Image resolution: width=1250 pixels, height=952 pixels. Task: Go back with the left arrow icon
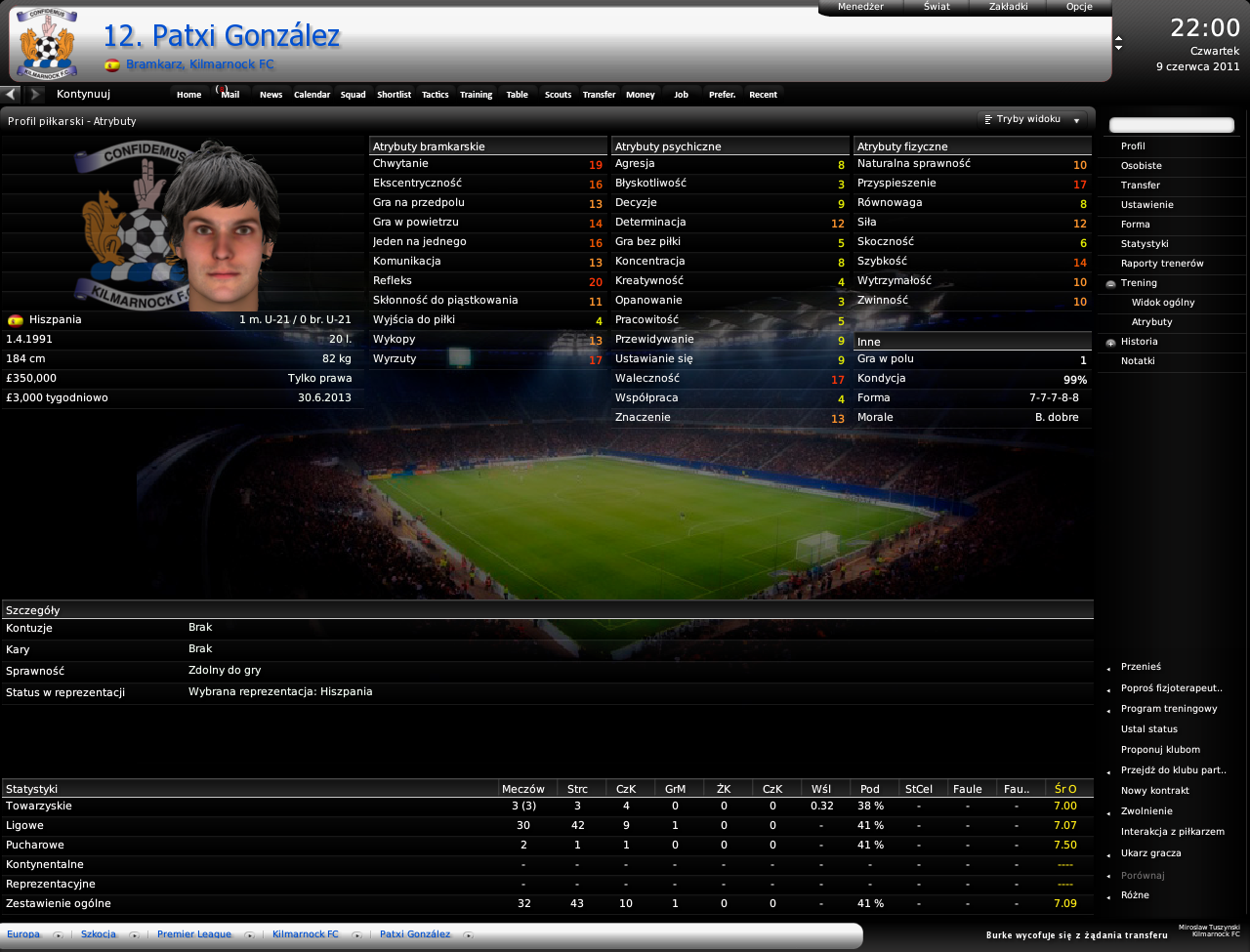pos(11,94)
